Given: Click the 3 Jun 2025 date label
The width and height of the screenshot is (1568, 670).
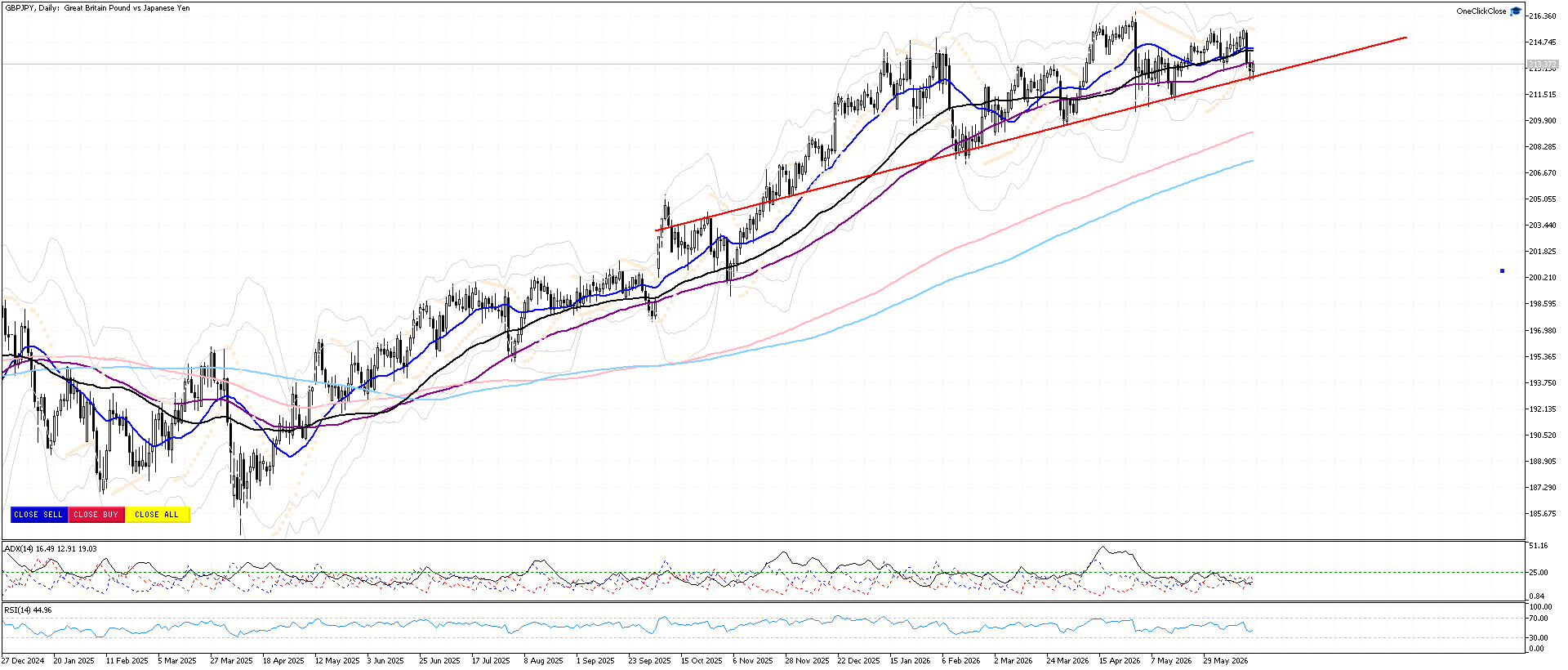Looking at the screenshot, I should click(385, 661).
